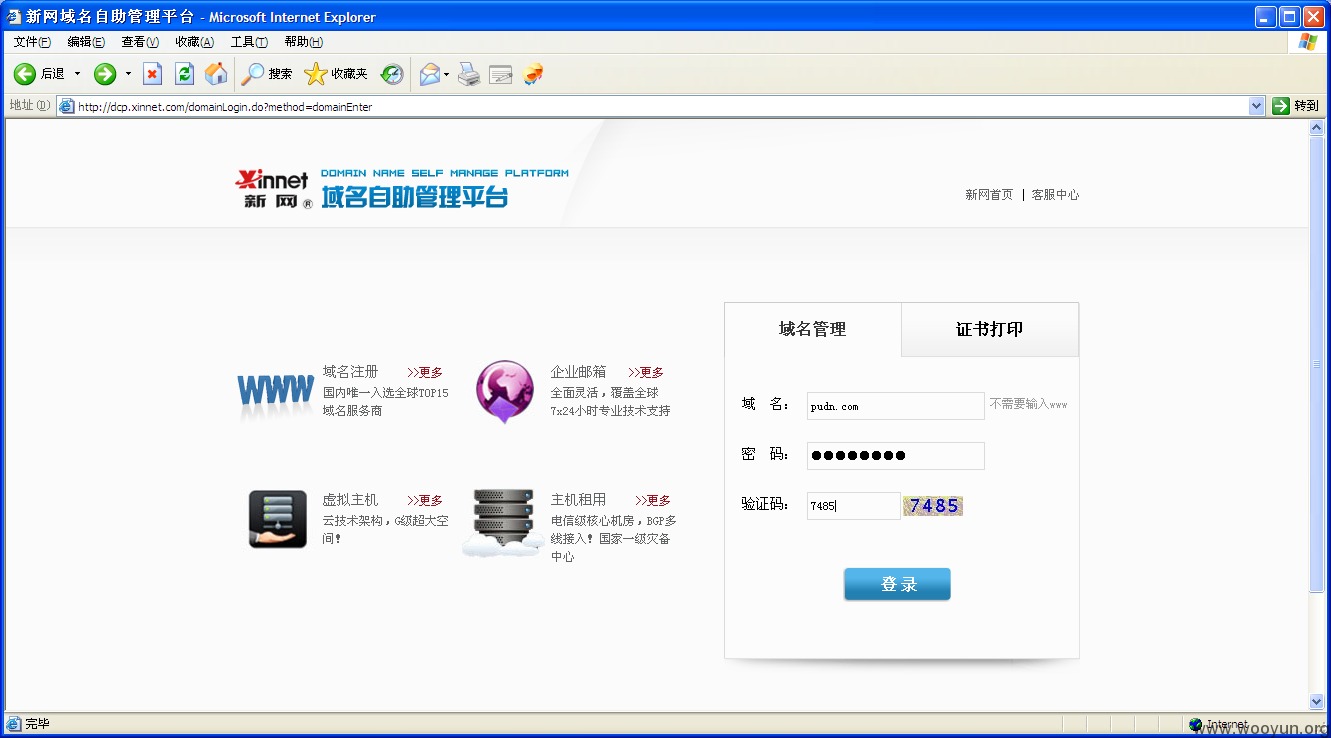1331x738 pixels.
Task: Open the 查看 (View) menu
Action: [140, 42]
